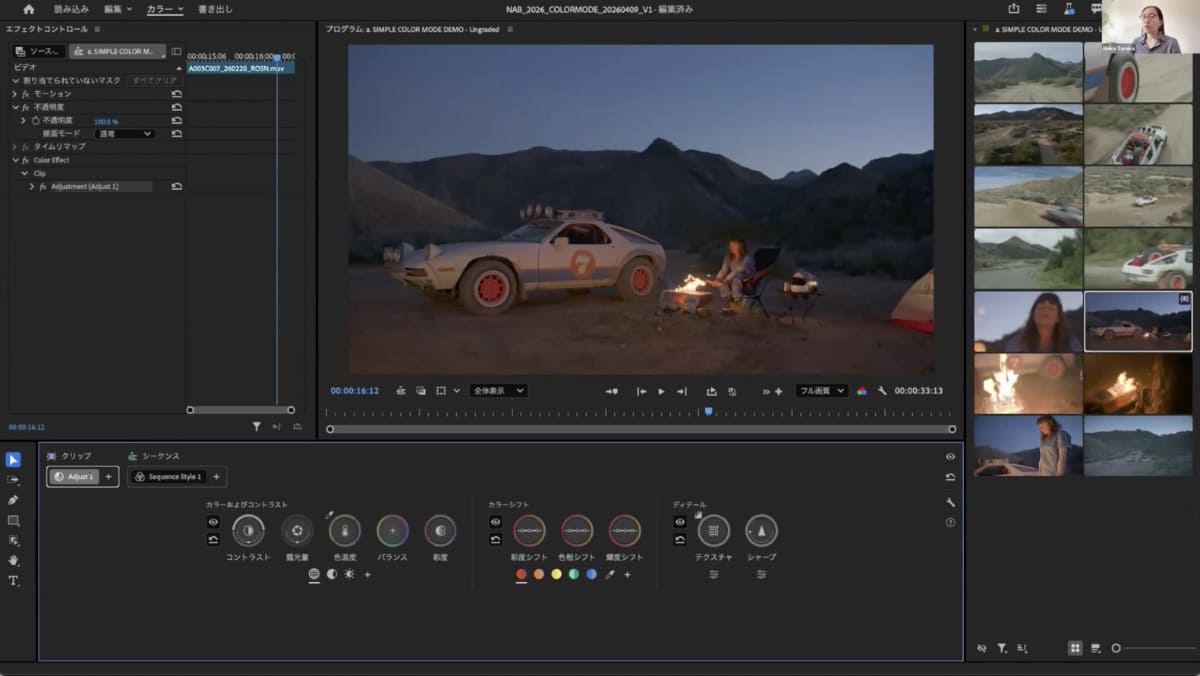The height and width of the screenshot is (676, 1200).
Task: Click the 彩度シフト (Saturation Shift) control
Action: pyautogui.click(x=529, y=531)
